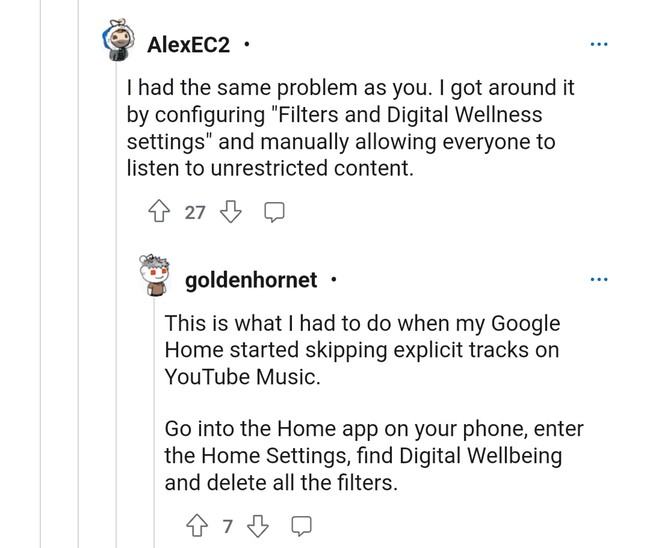Open more options for AlexEC2's comment
650x548 pixels.
(x=598, y=45)
